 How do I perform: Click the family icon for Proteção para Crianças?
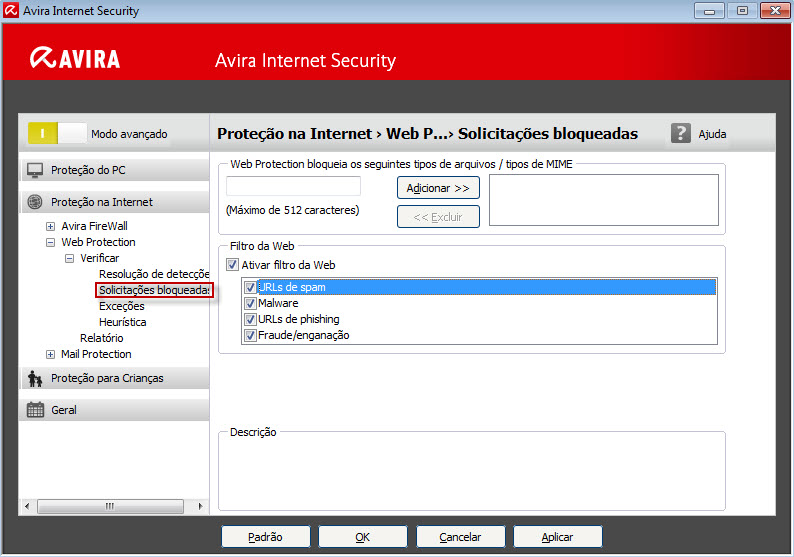[x=35, y=378]
